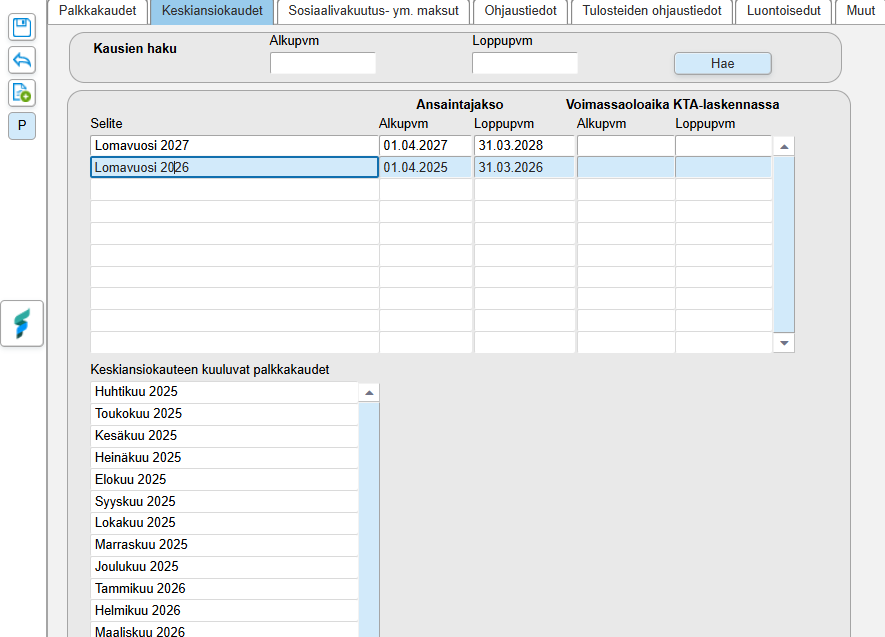Select Heinäkuu 2025 pay period
Viewport: 885px width, 637px height.
(224, 458)
